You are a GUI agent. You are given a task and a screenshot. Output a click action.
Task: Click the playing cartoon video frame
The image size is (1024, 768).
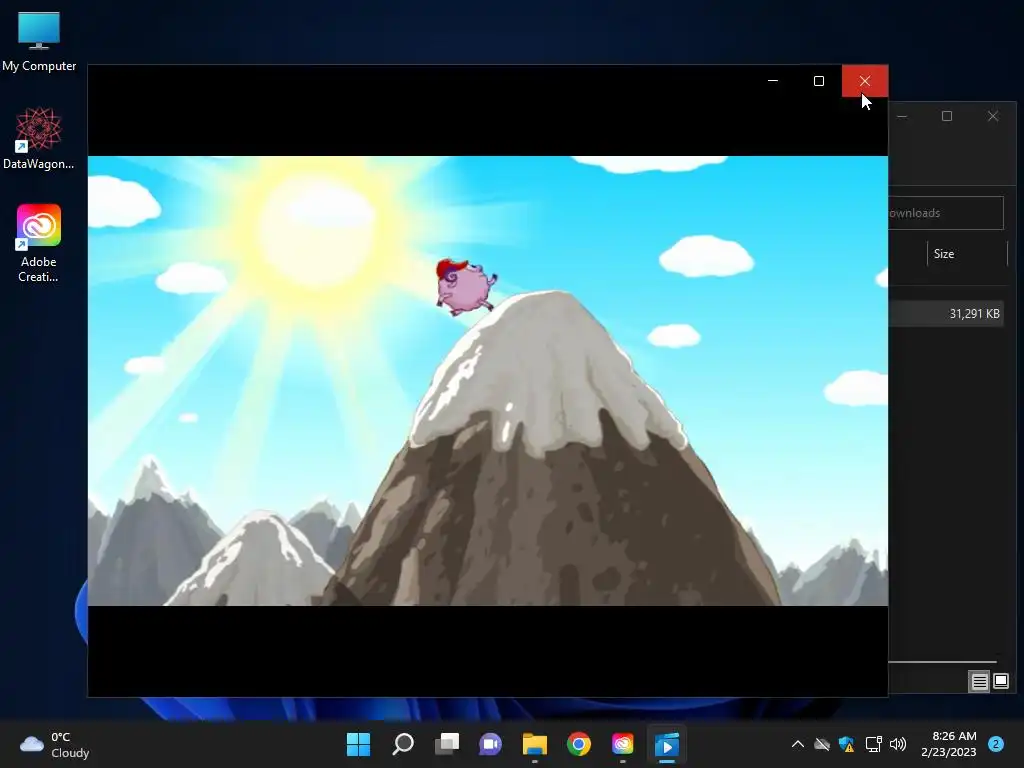(488, 381)
